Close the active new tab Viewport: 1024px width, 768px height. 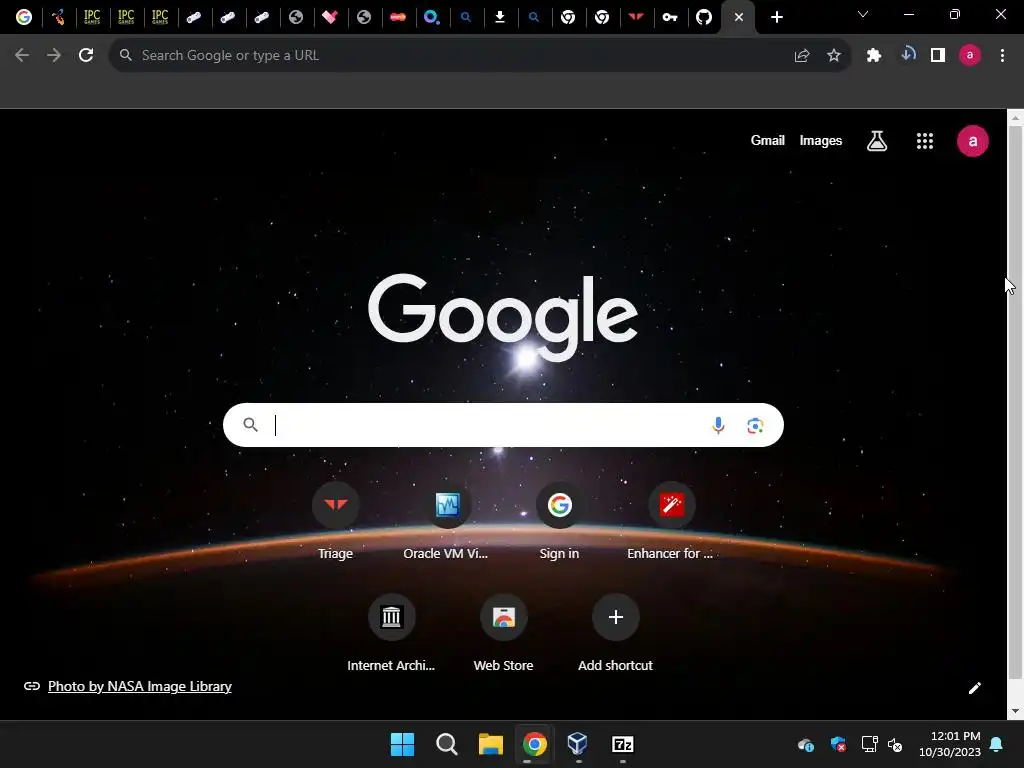739,17
